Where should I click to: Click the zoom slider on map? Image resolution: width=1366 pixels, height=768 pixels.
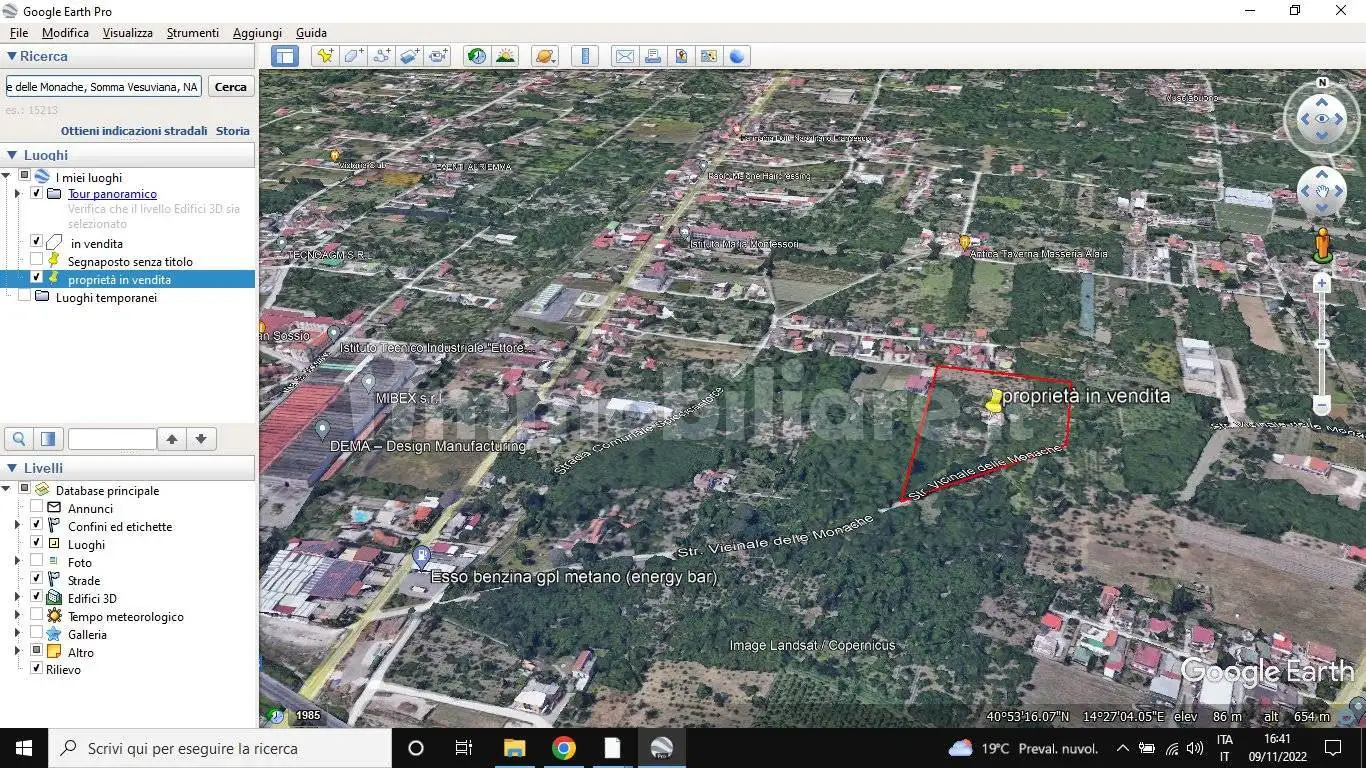(1322, 345)
